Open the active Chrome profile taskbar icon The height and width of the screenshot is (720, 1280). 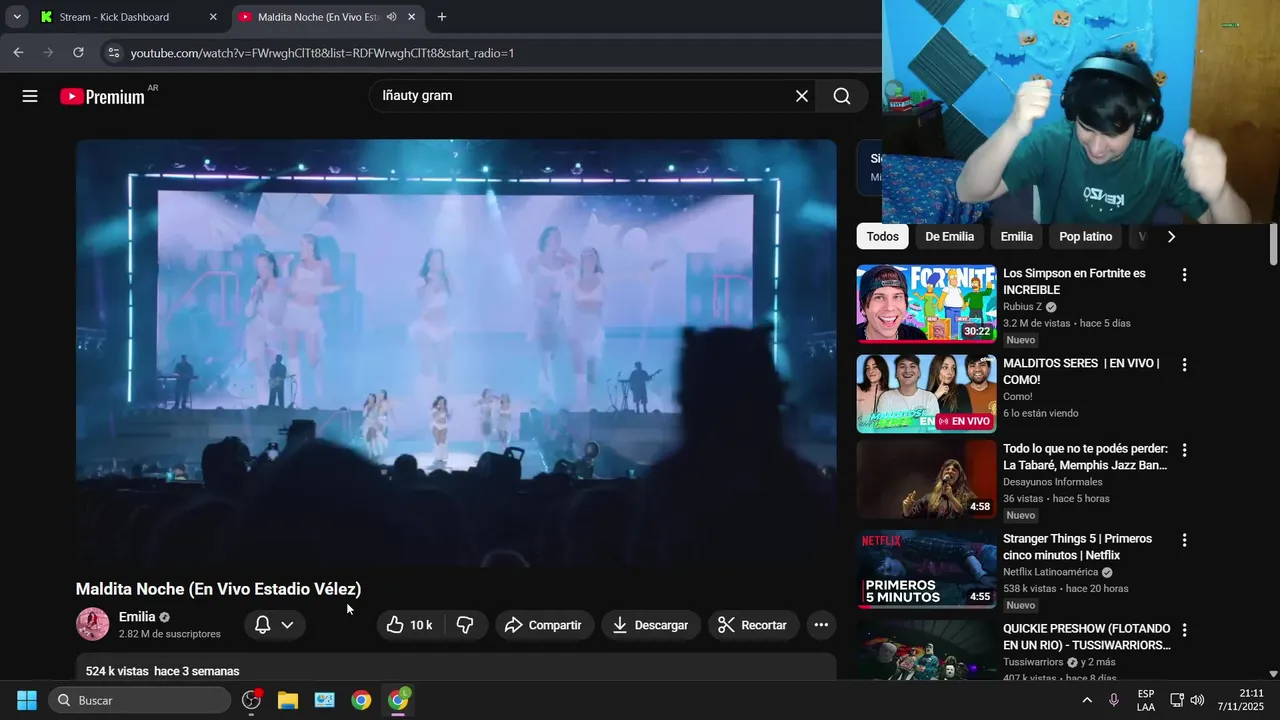tap(398, 700)
